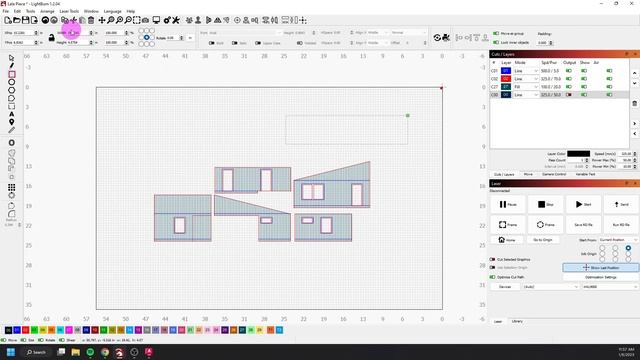Click the trash delete icon in top toolbar
The width and height of the screenshot is (640, 360).
91,20
